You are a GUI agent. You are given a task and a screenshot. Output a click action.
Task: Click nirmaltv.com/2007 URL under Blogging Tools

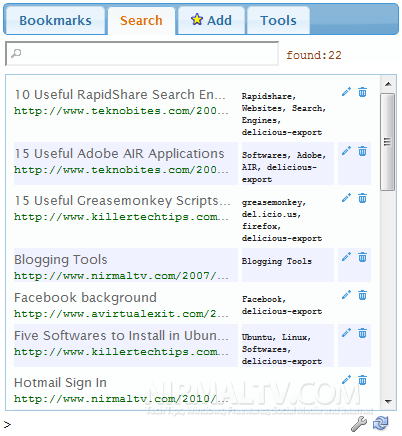coord(121,276)
